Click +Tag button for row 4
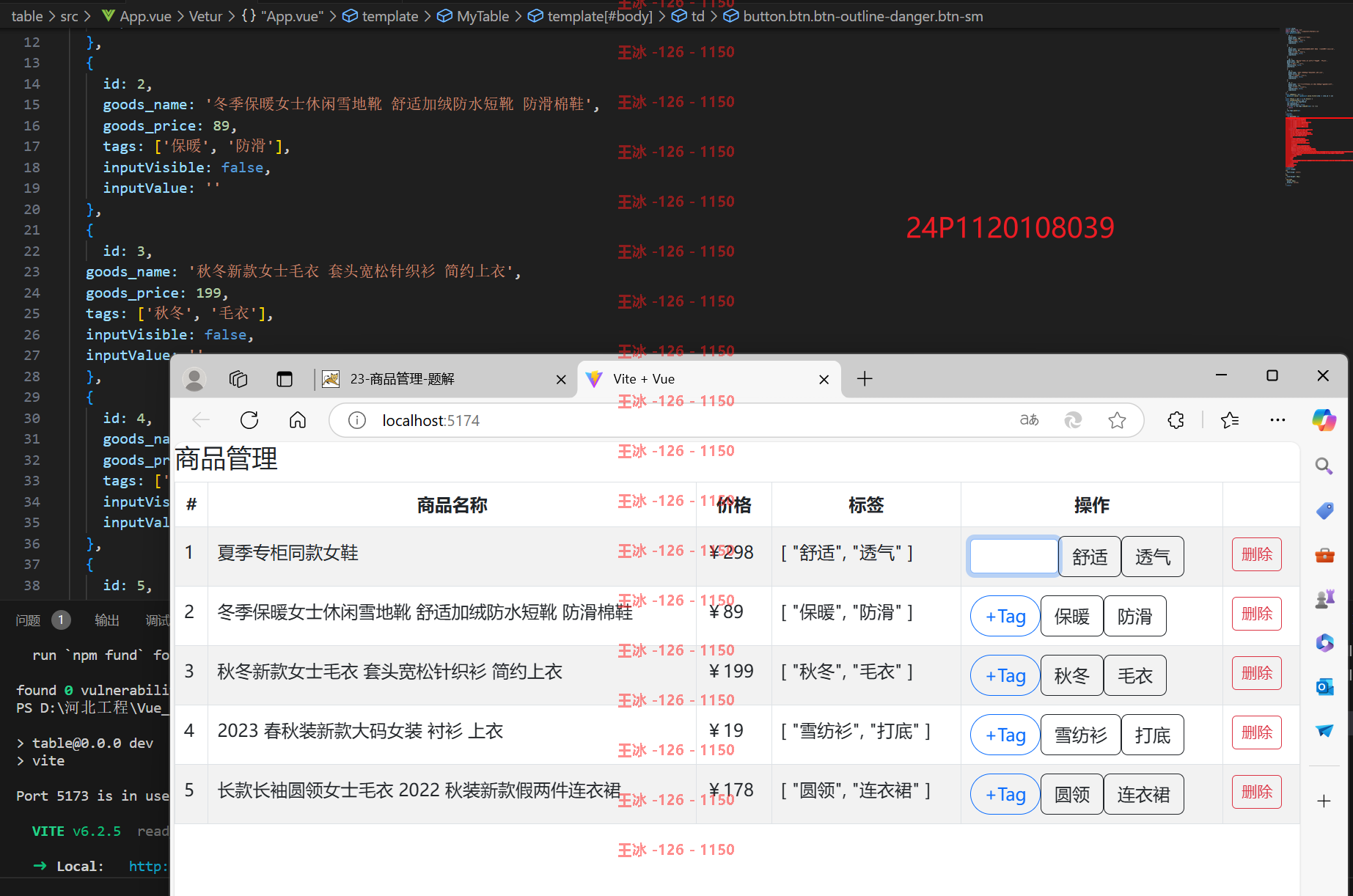1353x896 pixels. coord(1005,735)
